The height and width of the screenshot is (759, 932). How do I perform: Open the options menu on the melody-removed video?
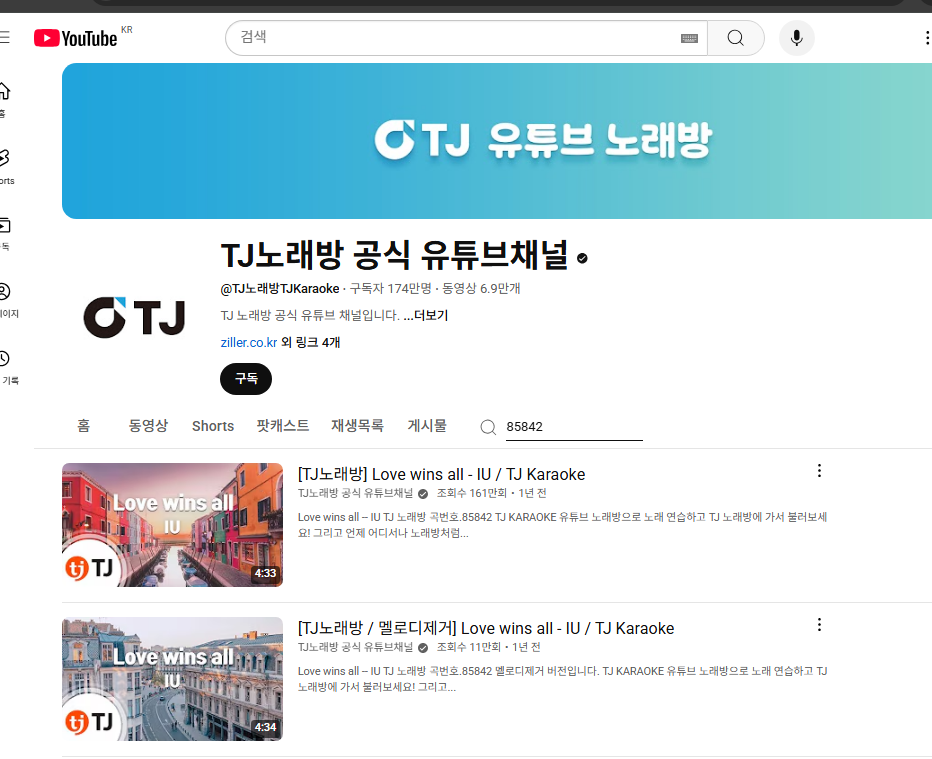[x=820, y=624]
